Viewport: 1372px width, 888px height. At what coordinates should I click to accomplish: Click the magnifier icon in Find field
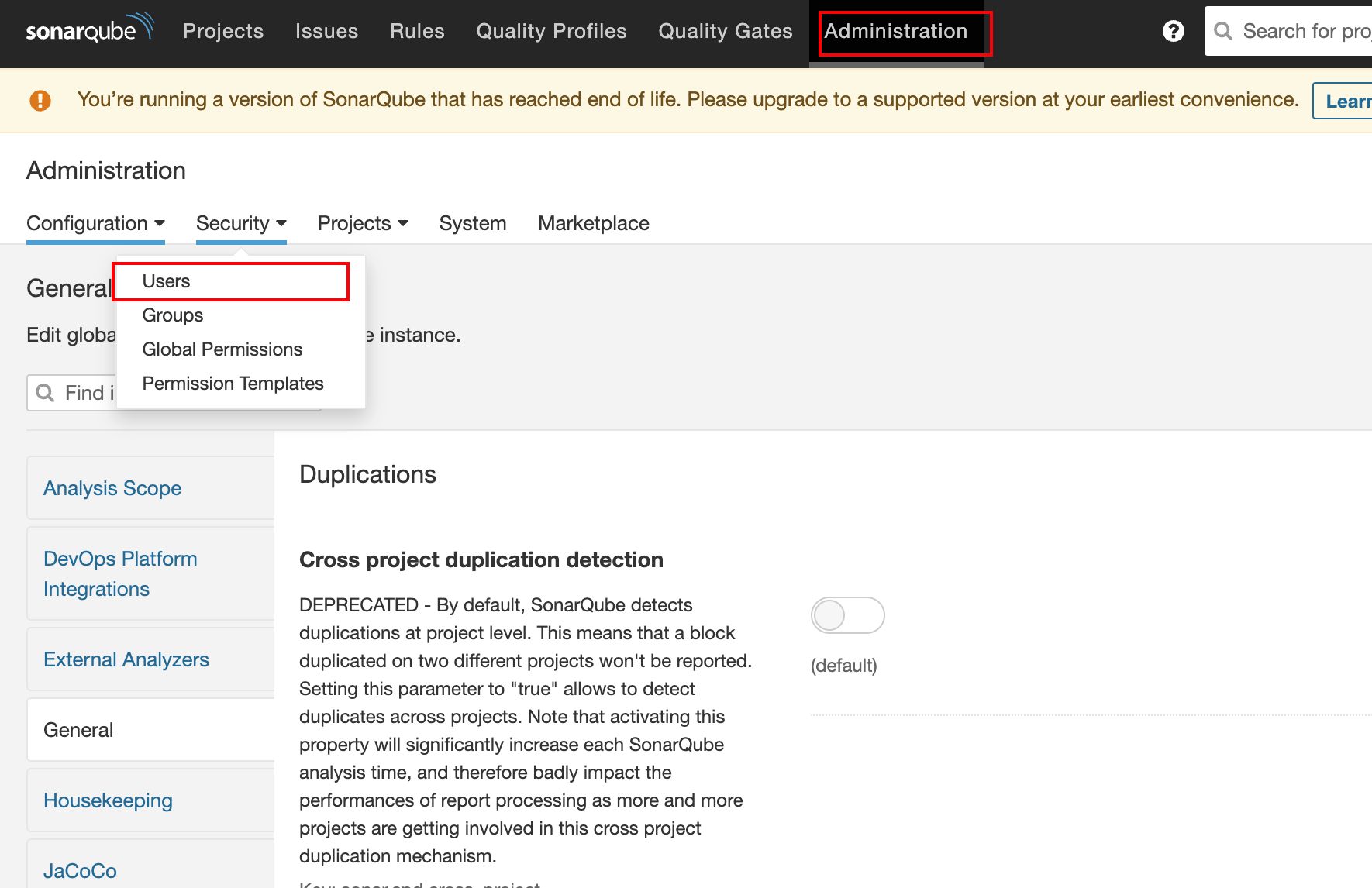(46, 393)
